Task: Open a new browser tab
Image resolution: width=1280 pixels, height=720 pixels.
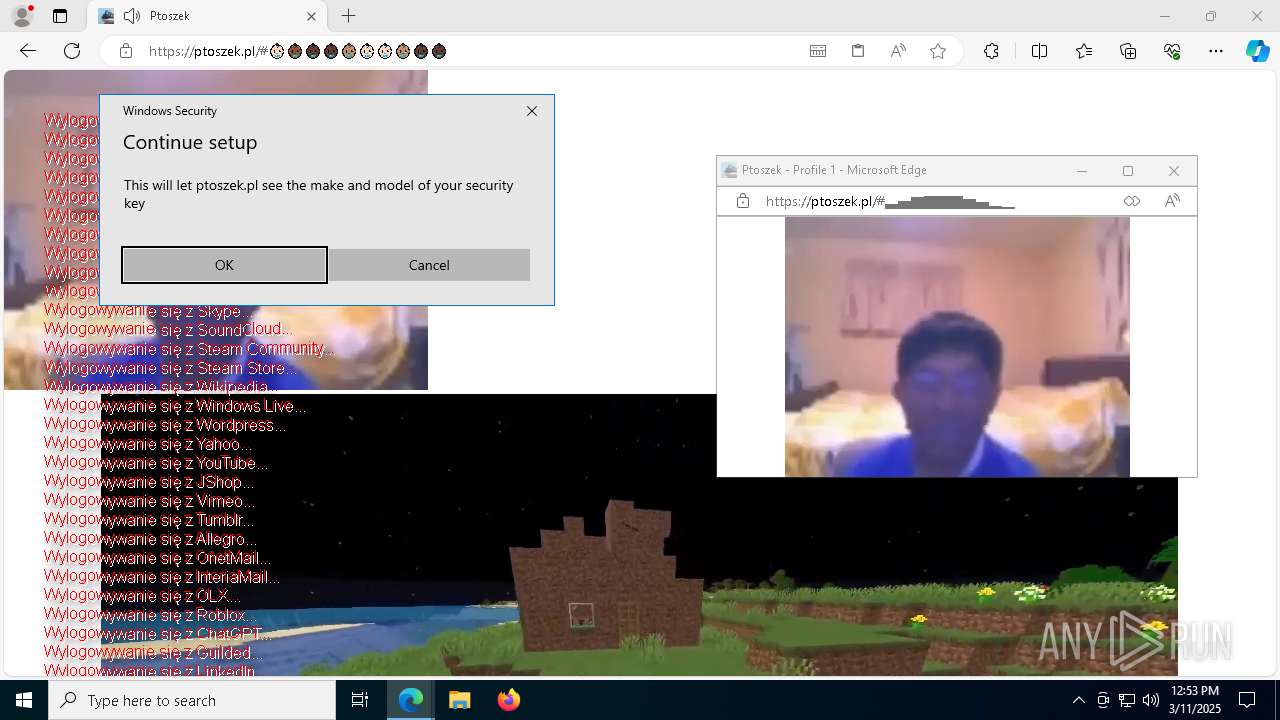Action: tap(348, 16)
